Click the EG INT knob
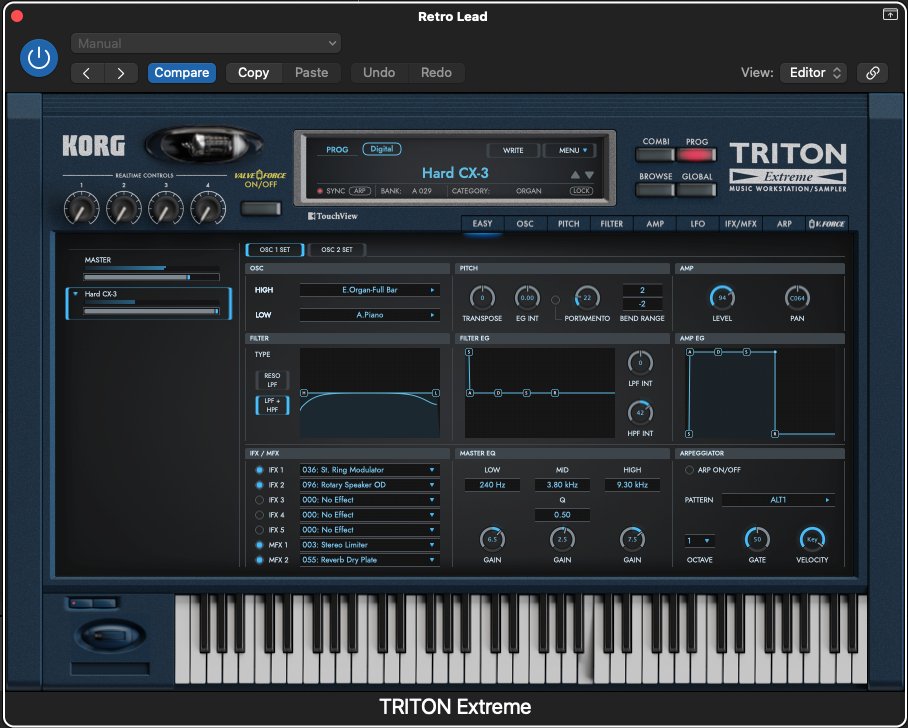The height and width of the screenshot is (728, 908). [x=527, y=298]
